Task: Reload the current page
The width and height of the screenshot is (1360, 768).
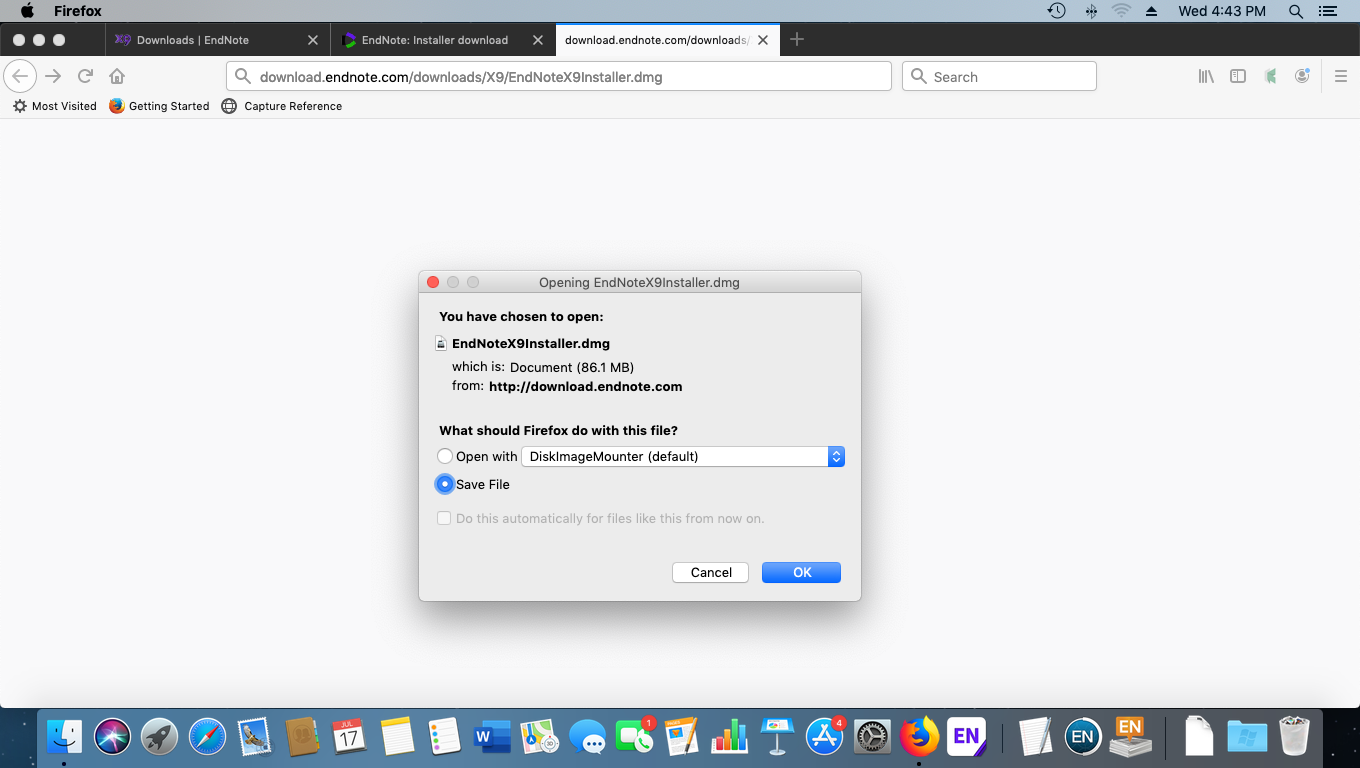Action: click(x=86, y=76)
